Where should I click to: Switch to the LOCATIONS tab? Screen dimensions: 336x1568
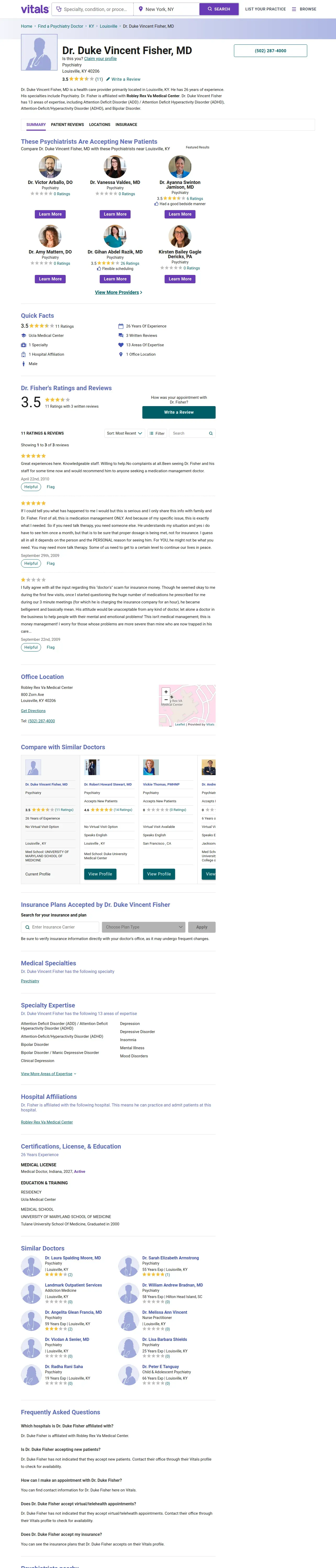99,124
